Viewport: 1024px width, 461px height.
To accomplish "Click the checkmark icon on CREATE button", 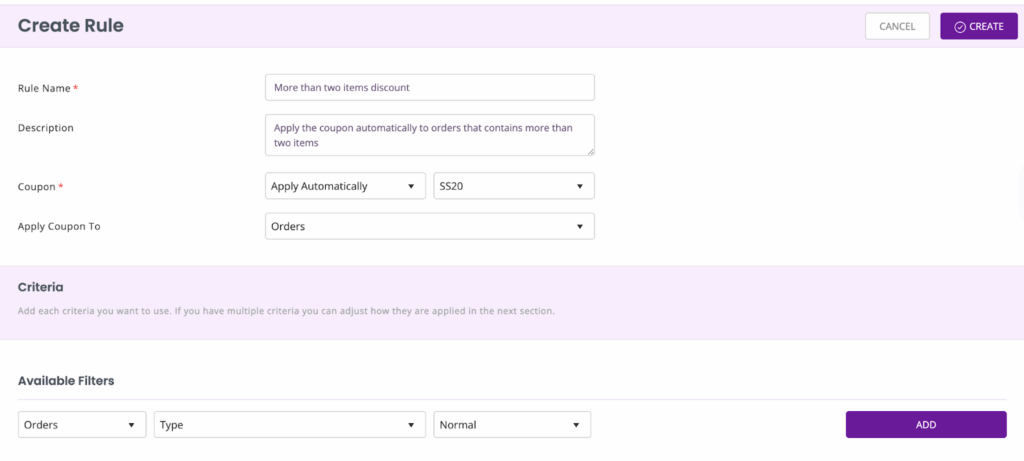I will click(x=959, y=27).
